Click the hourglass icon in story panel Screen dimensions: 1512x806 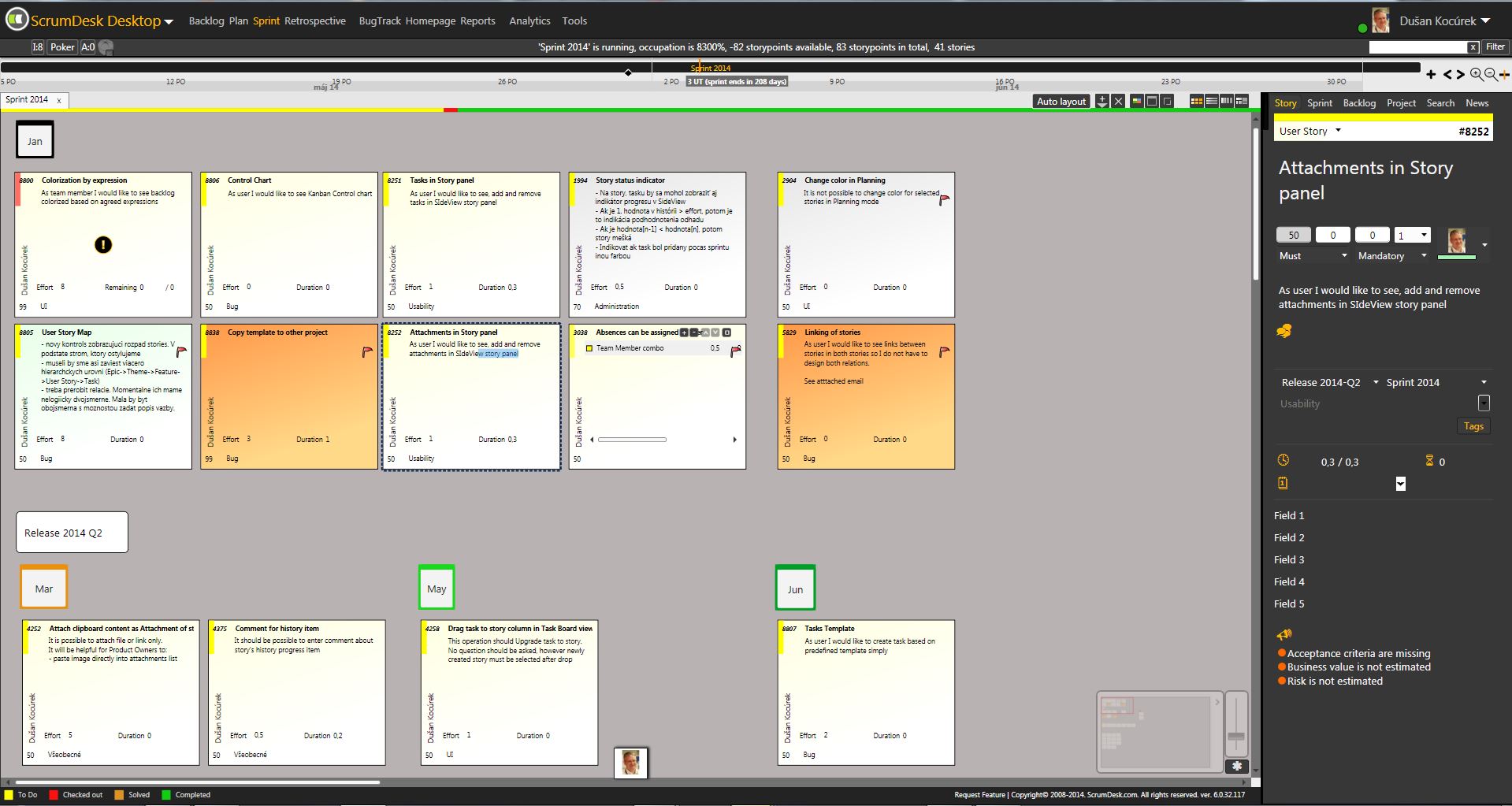pyautogui.click(x=1429, y=460)
